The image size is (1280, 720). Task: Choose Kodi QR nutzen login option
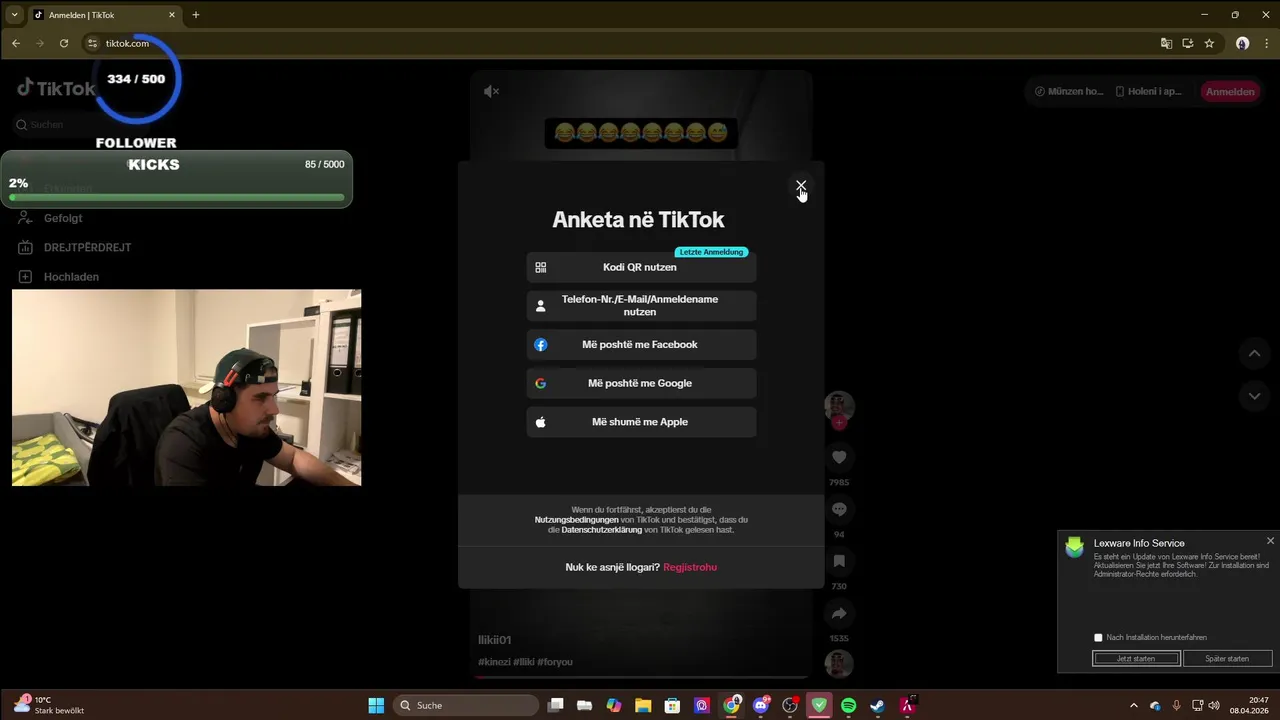[641, 267]
